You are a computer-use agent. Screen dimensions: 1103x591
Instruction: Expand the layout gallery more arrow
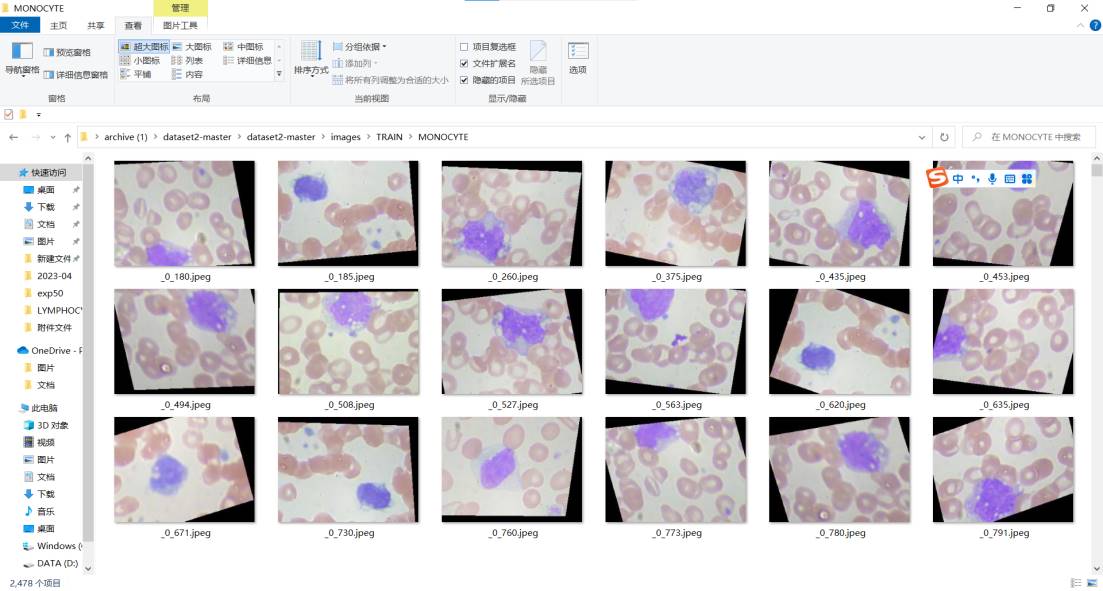280,73
